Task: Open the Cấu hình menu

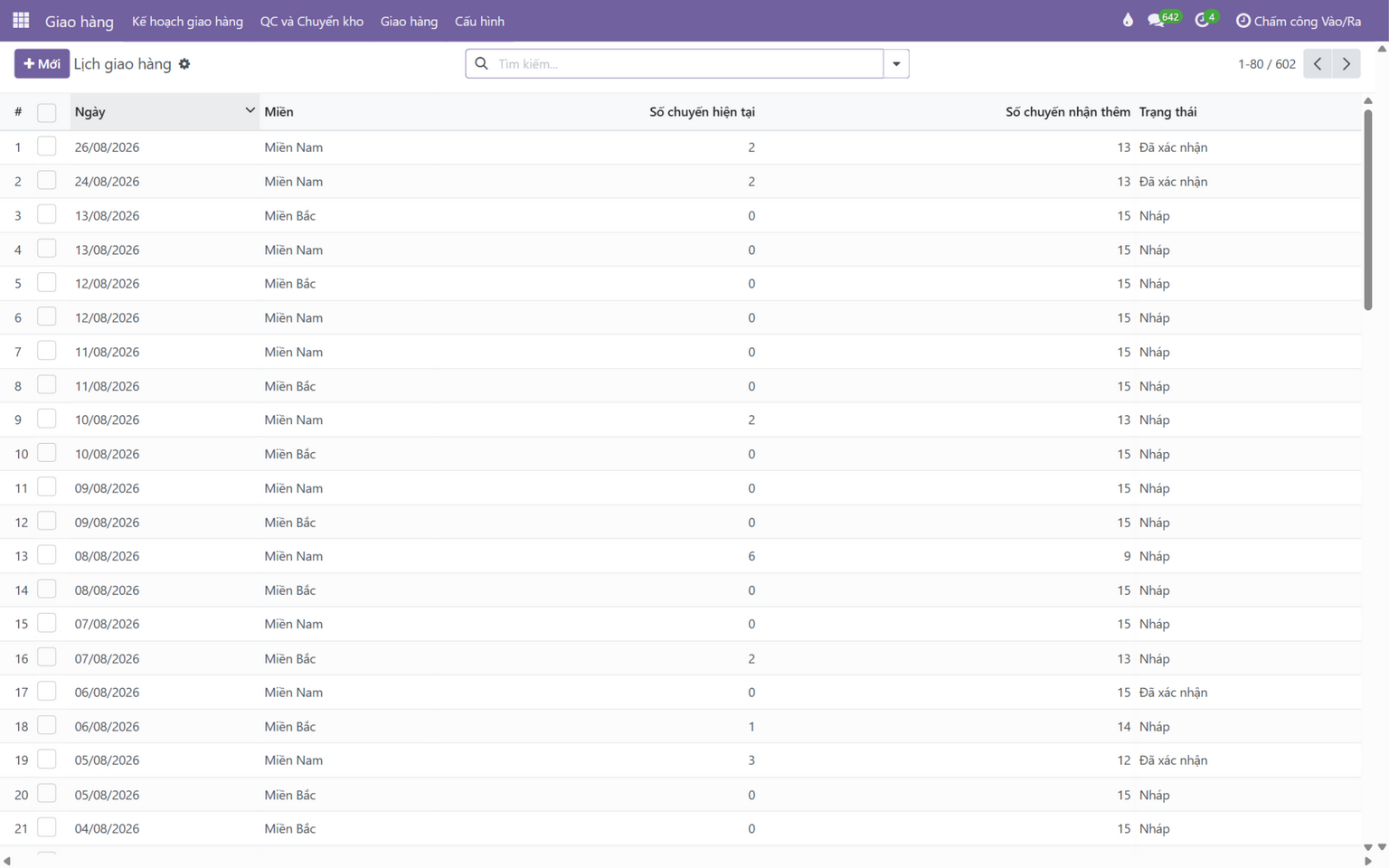Action: coord(479,21)
